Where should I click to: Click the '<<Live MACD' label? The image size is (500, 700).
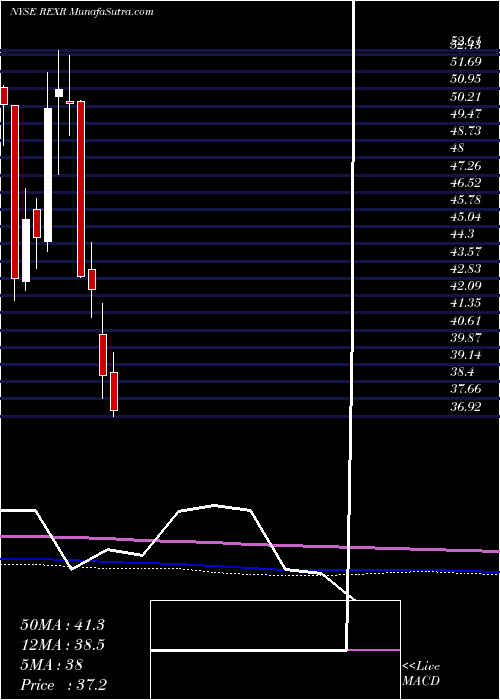point(421,674)
